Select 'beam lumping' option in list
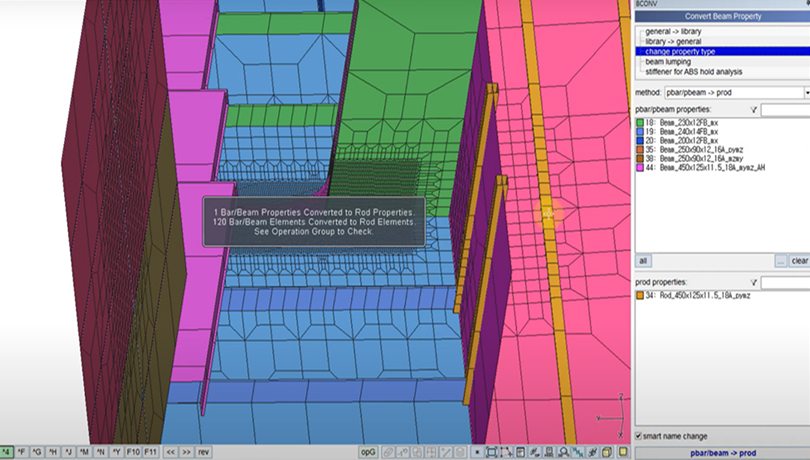This screenshot has width=810, height=460. (x=668, y=61)
